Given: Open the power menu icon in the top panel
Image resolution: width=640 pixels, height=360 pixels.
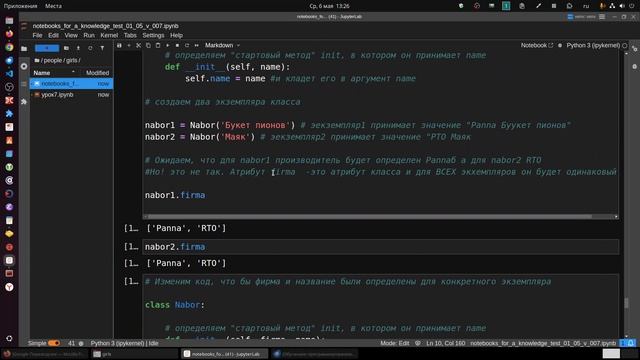Looking at the screenshot, I should click(x=632, y=6).
